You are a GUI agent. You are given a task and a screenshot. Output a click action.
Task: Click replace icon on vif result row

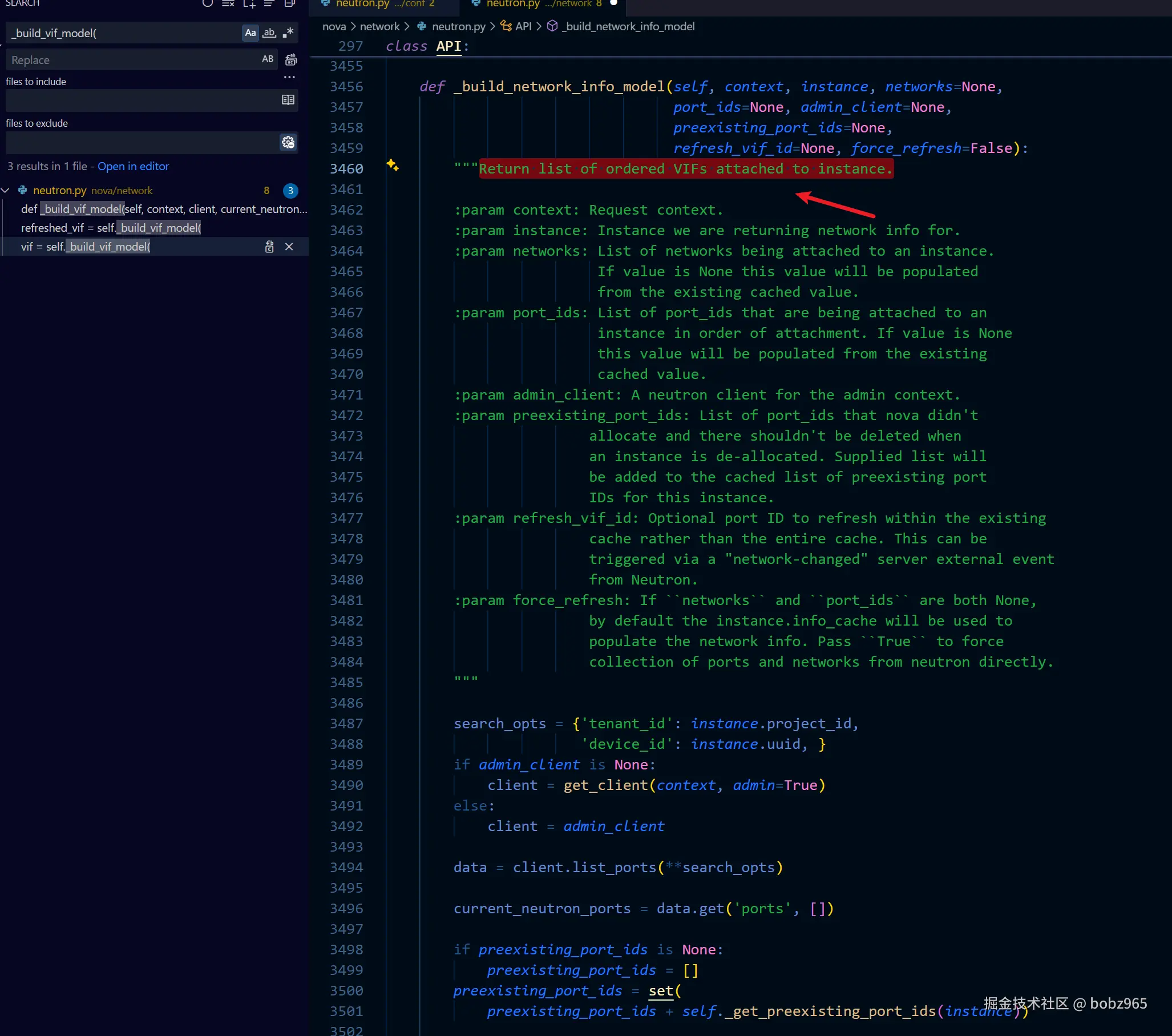click(x=269, y=247)
